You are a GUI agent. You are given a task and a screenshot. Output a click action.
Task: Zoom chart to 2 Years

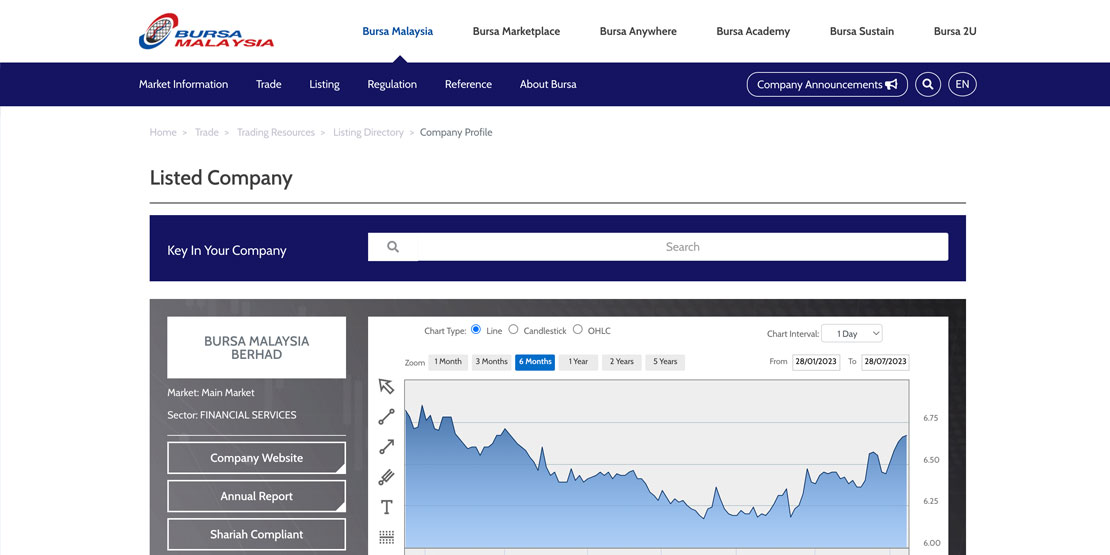point(622,362)
